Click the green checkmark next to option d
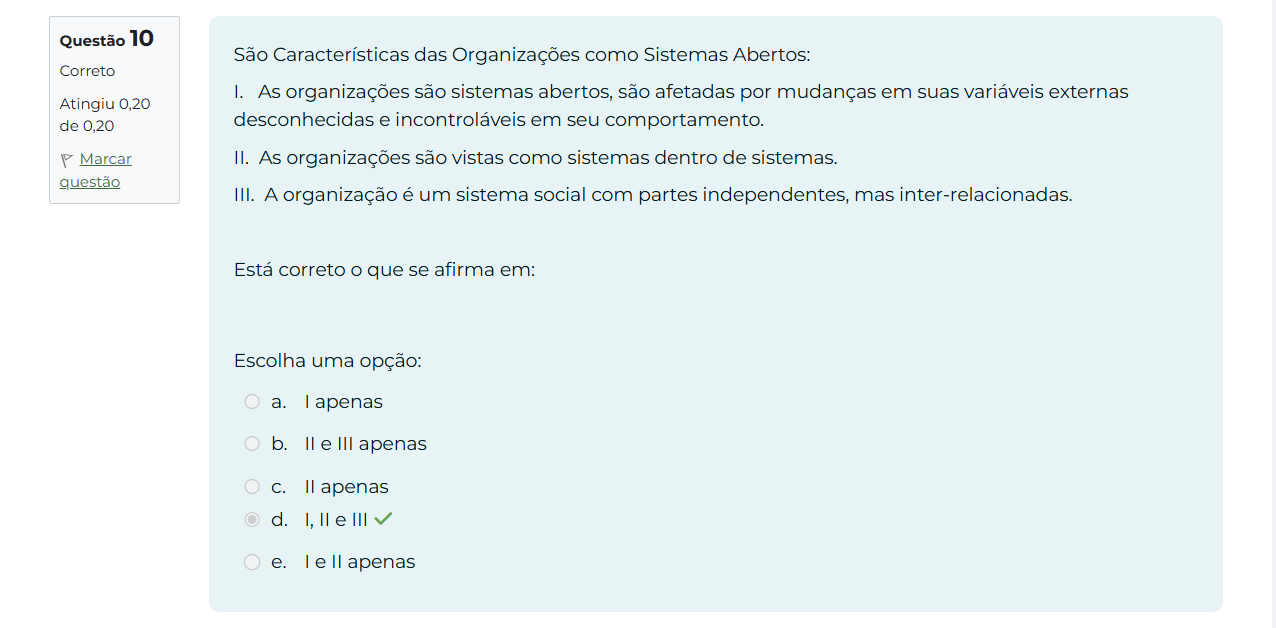Image resolution: width=1276 pixels, height=628 pixels. click(383, 519)
